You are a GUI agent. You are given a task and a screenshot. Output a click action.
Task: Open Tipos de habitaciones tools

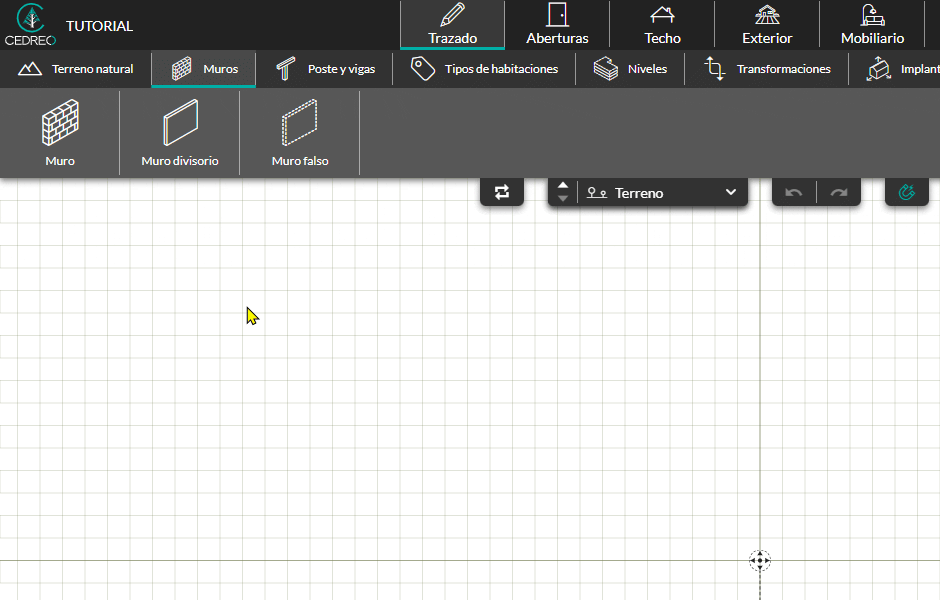pos(484,69)
